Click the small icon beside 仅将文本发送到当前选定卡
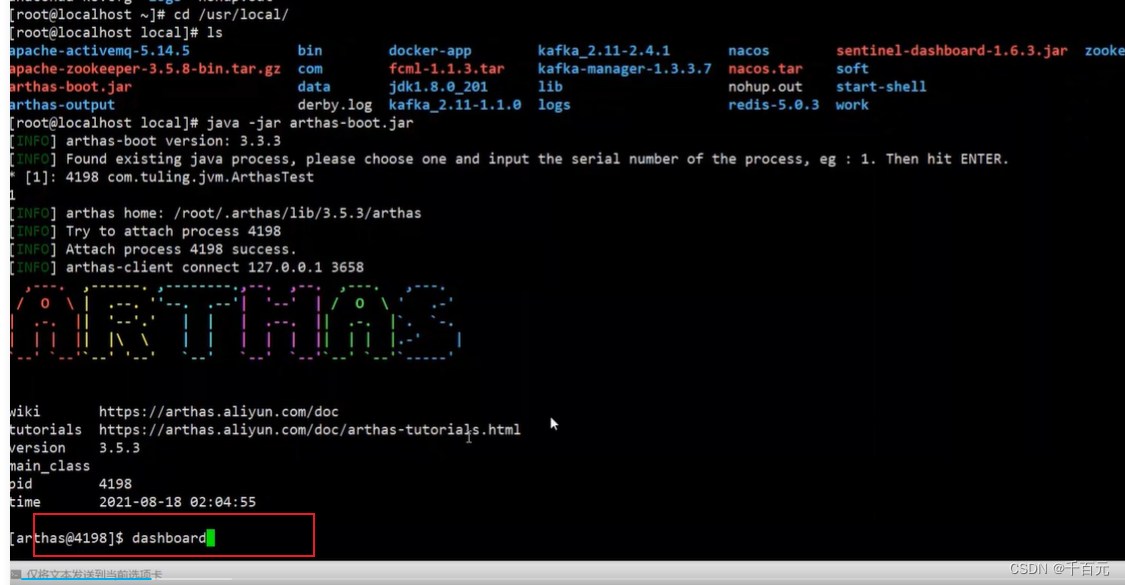Viewport: 1125px width, 585px height. 16,573
